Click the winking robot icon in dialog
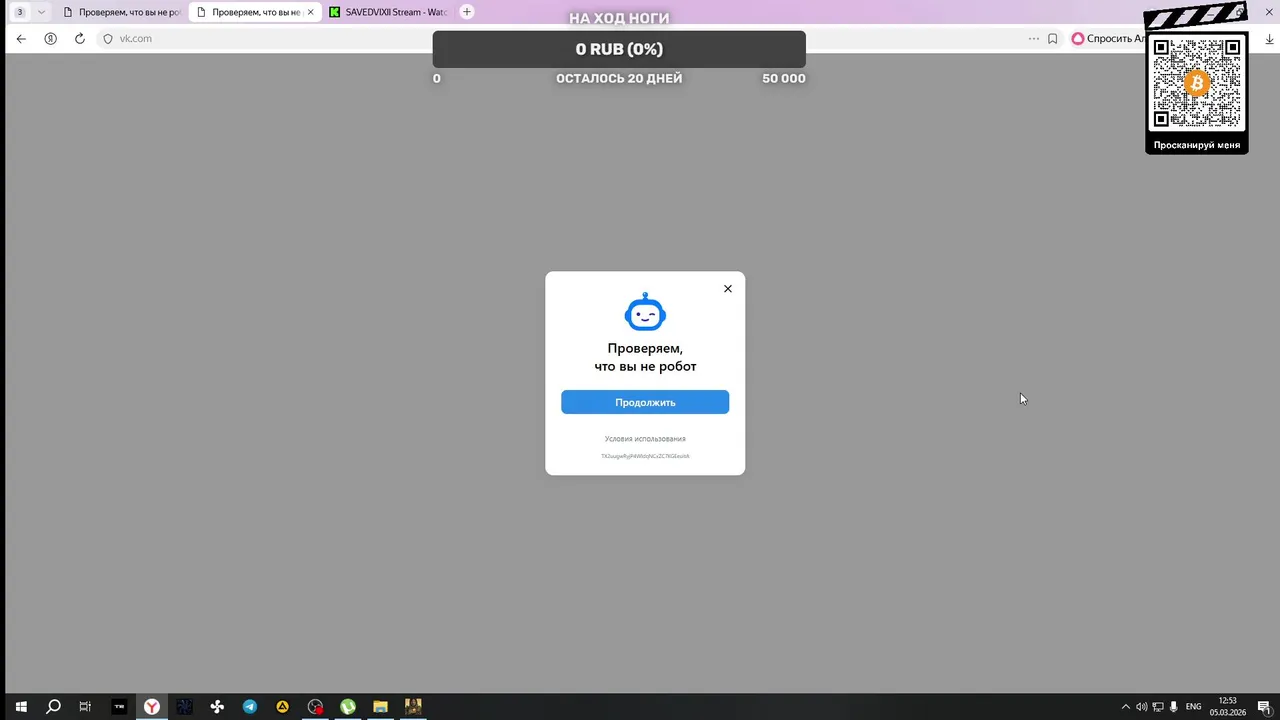Screen dimensions: 1280x720 [x=645, y=312]
